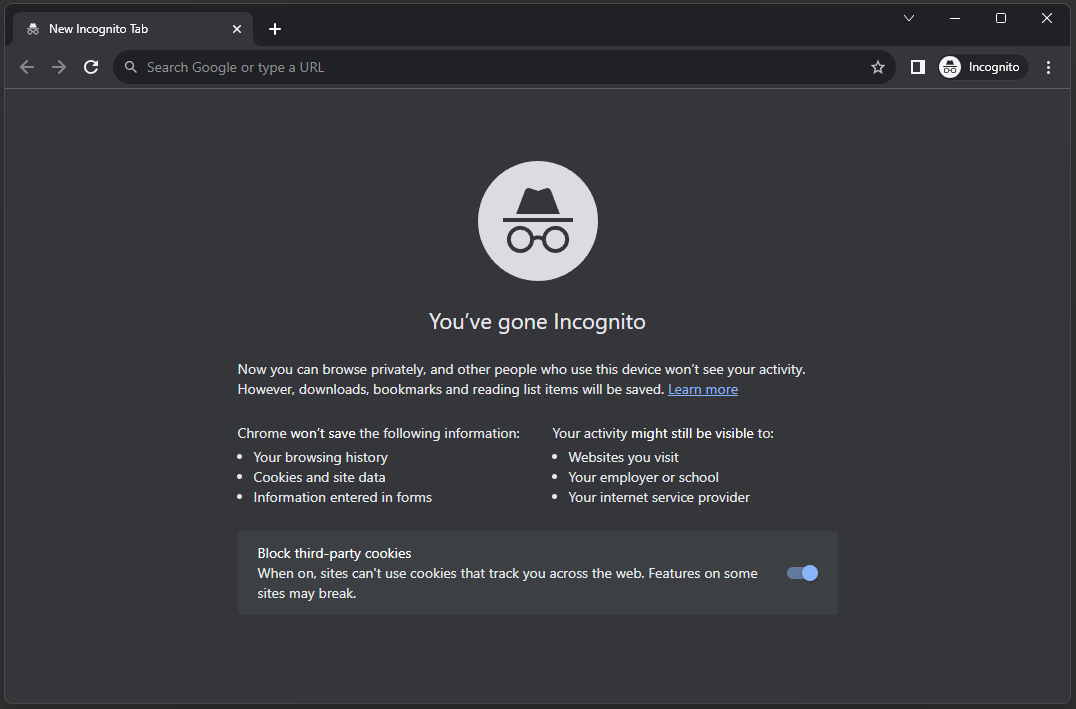Expand the tab search chevron

909,18
